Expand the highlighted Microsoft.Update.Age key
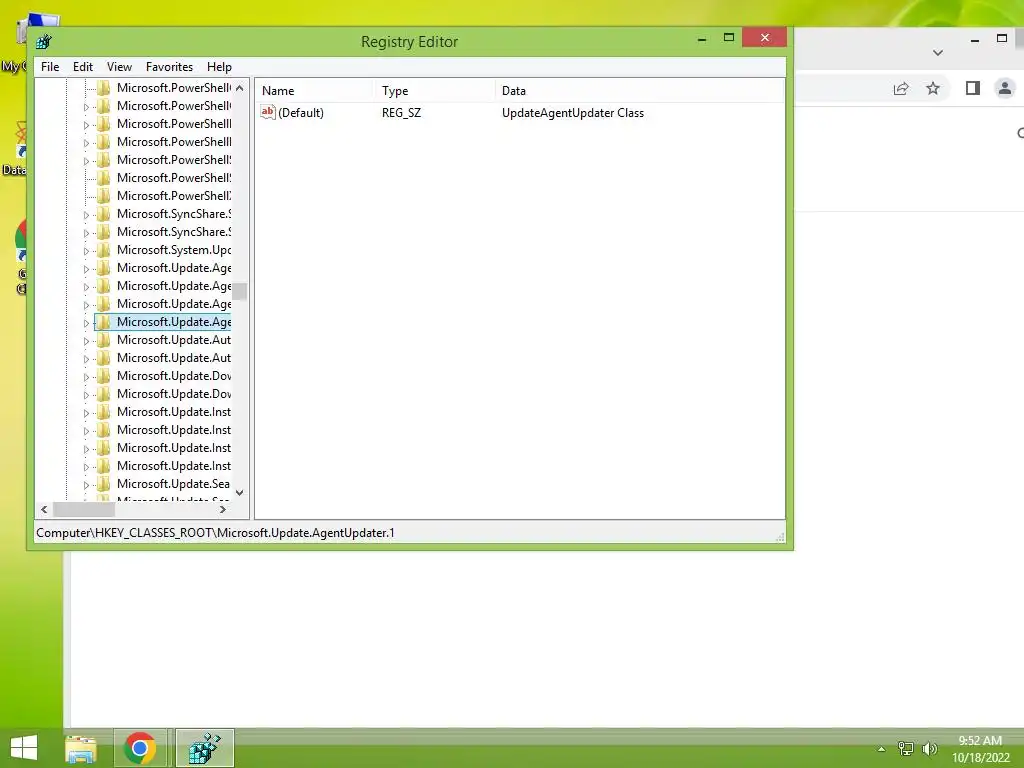 point(86,323)
